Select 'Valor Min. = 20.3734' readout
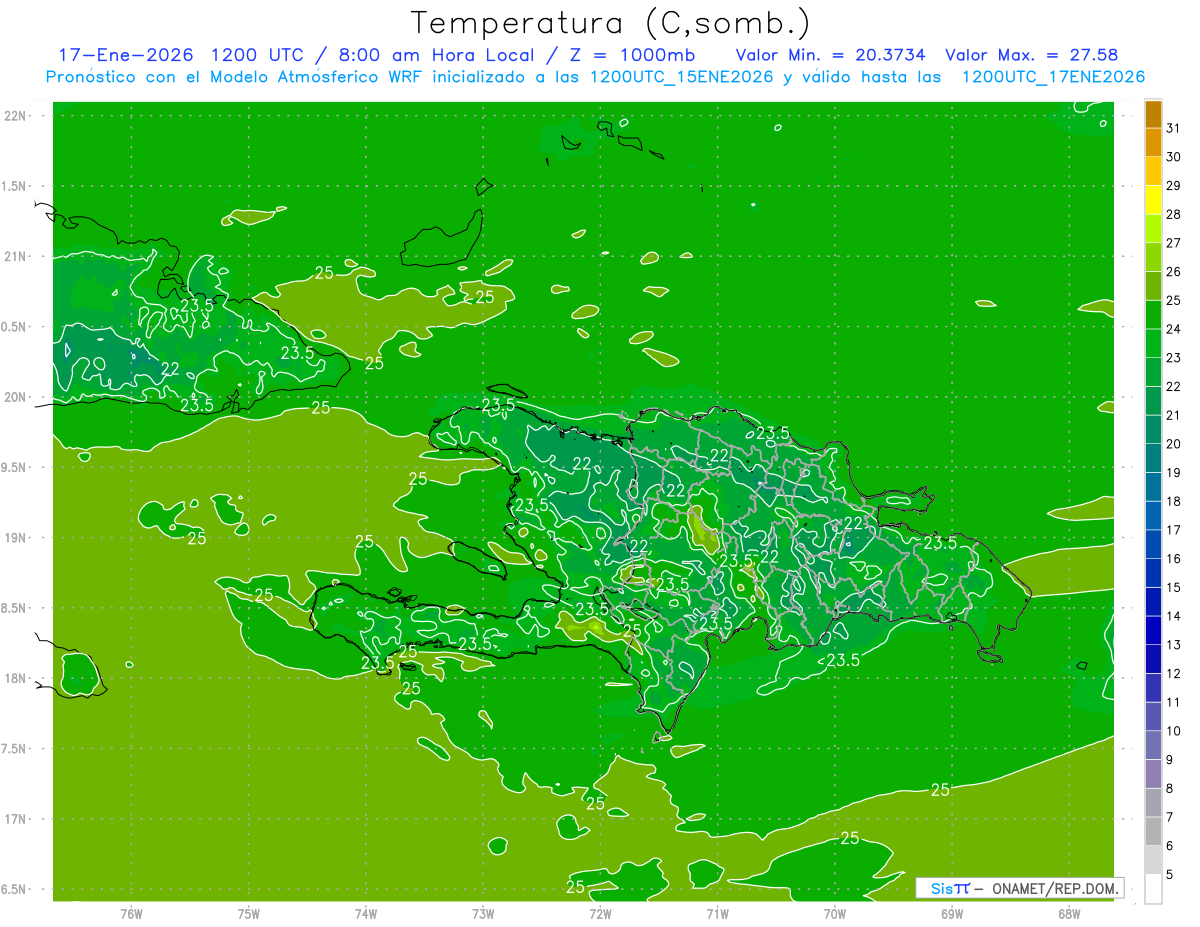Screen dimensions: 1200x927 pos(832,55)
